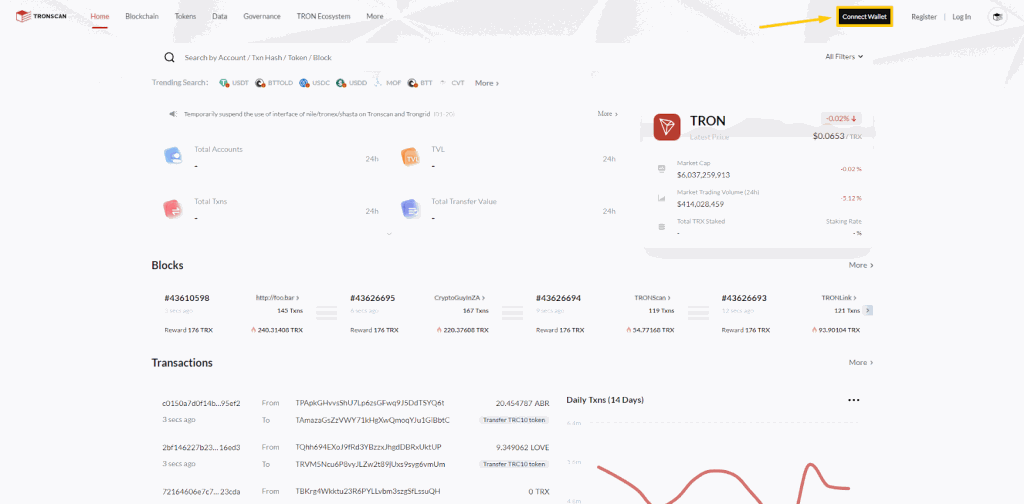Click the Connect Wallet button
1024x504 pixels.
pos(864,17)
